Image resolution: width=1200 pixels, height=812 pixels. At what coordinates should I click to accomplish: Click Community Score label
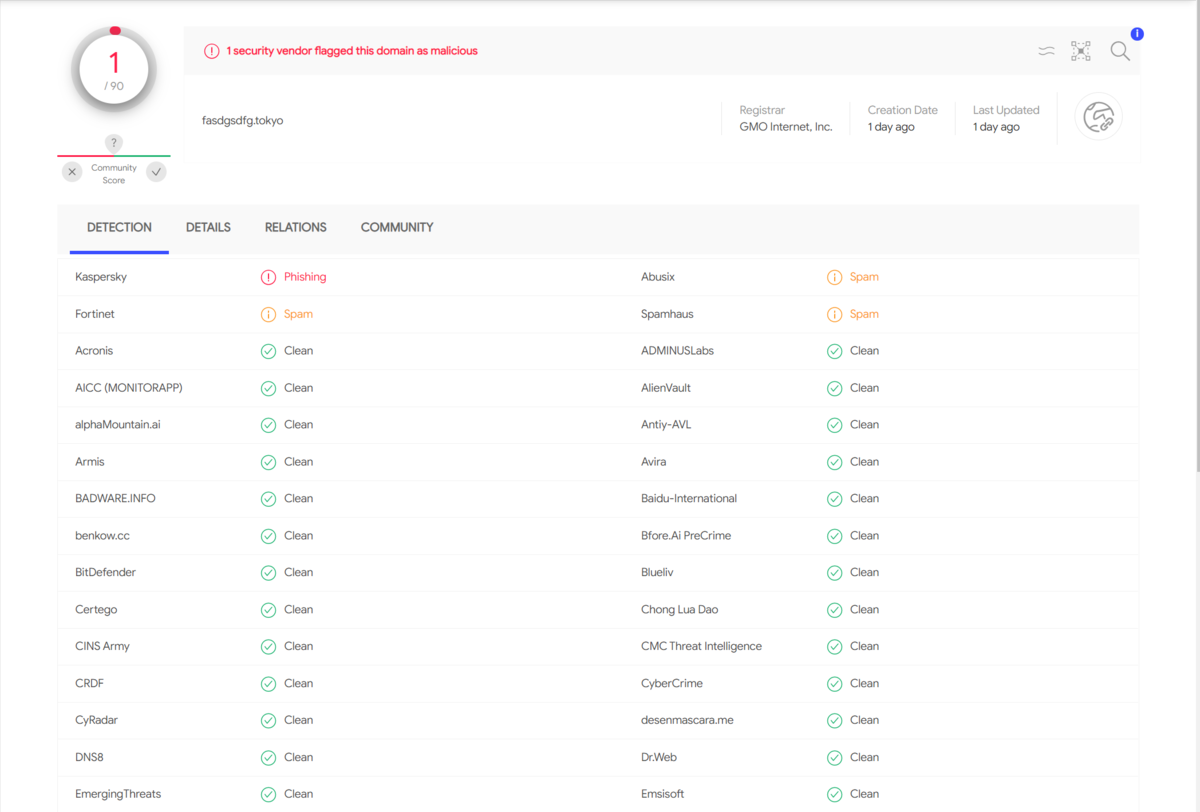pos(114,174)
